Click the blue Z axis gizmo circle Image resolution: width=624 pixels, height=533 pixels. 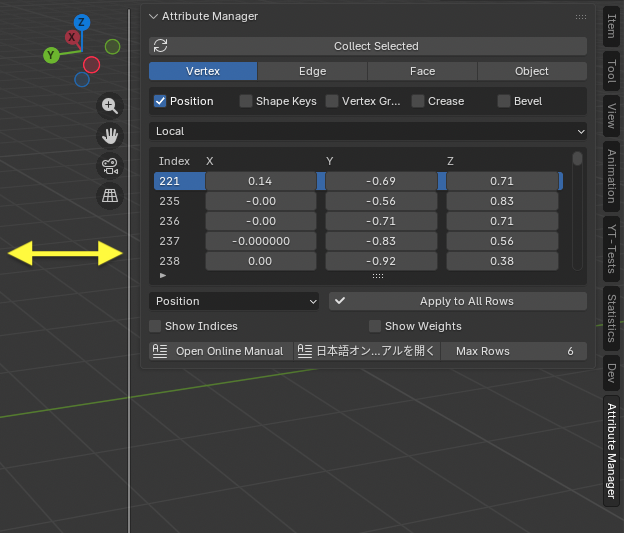[x=82, y=22]
